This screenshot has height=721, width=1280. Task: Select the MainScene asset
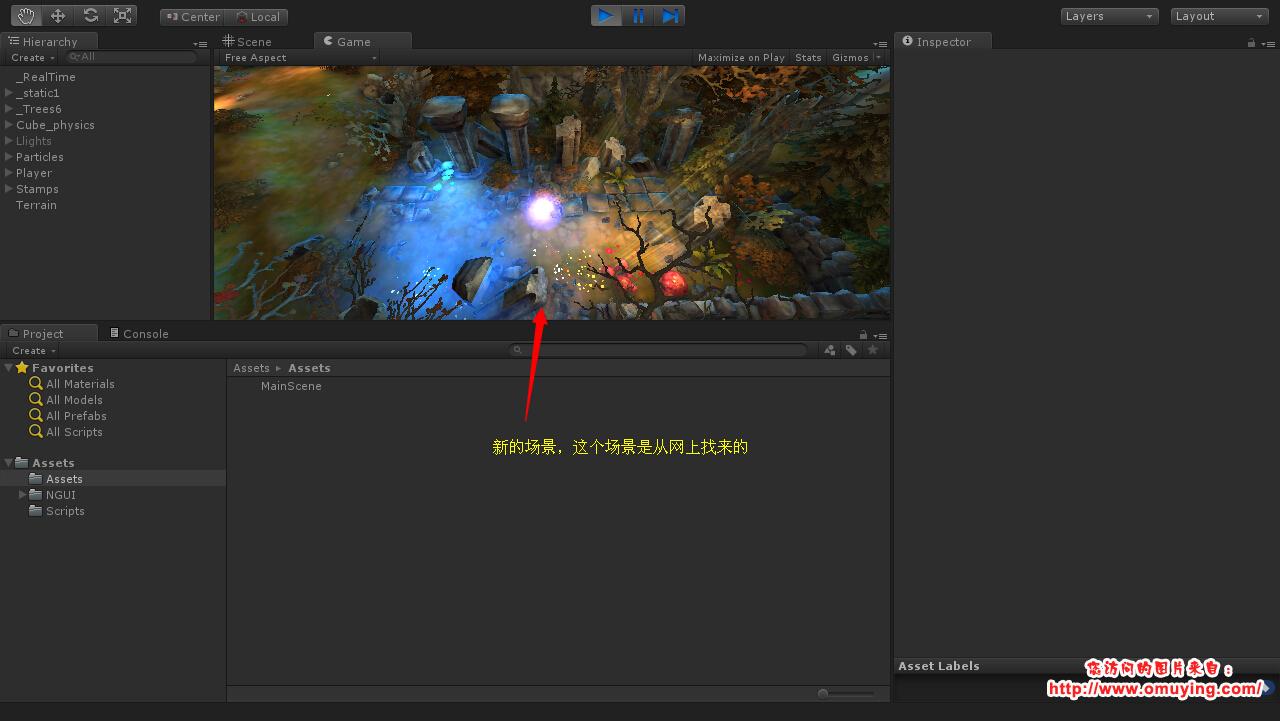(x=291, y=386)
